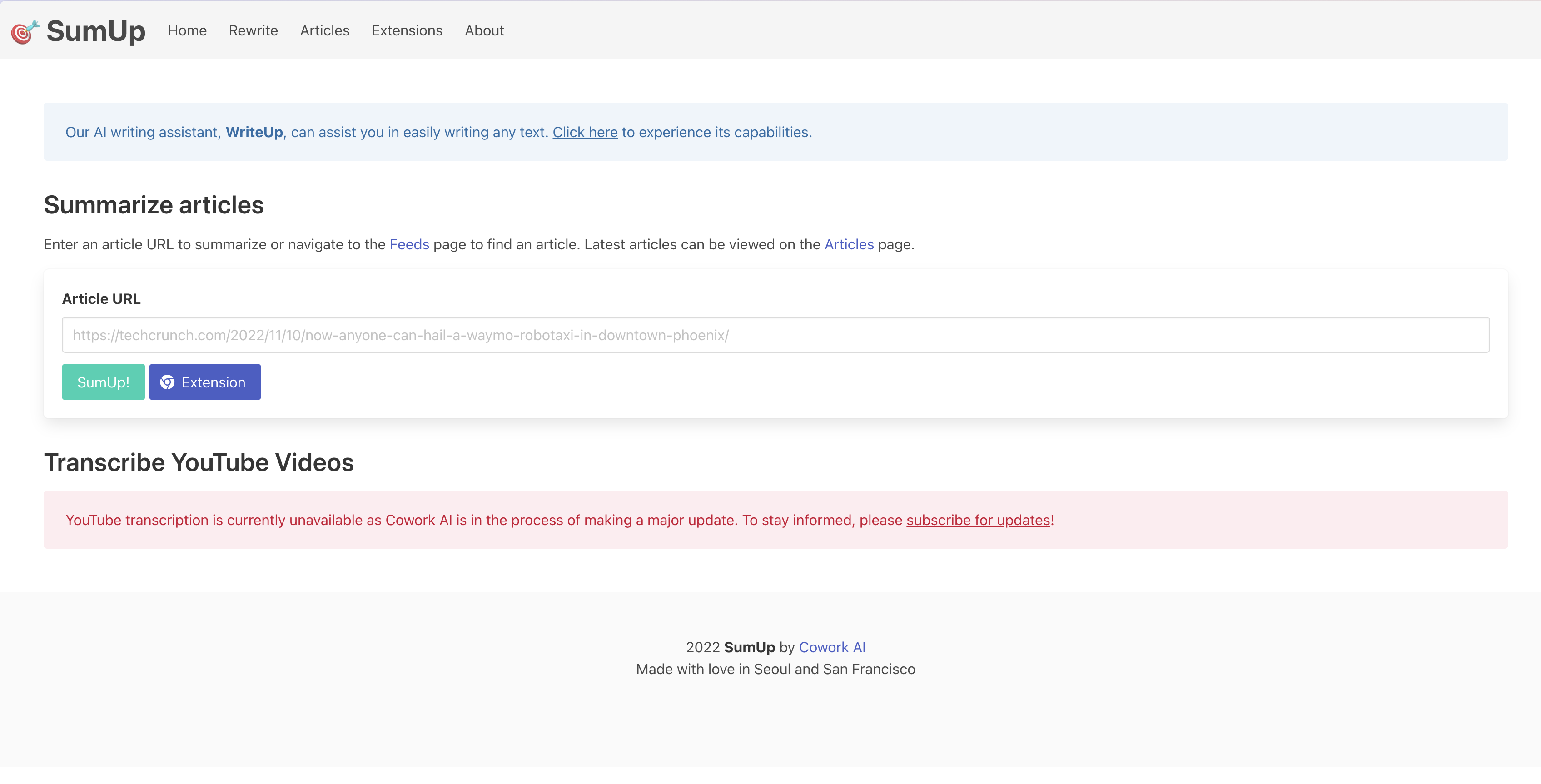Viewport: 1541px width, 784px height.
Task: Follow the 'Click here' WriteUp link
Action: (x=584, y=132)
